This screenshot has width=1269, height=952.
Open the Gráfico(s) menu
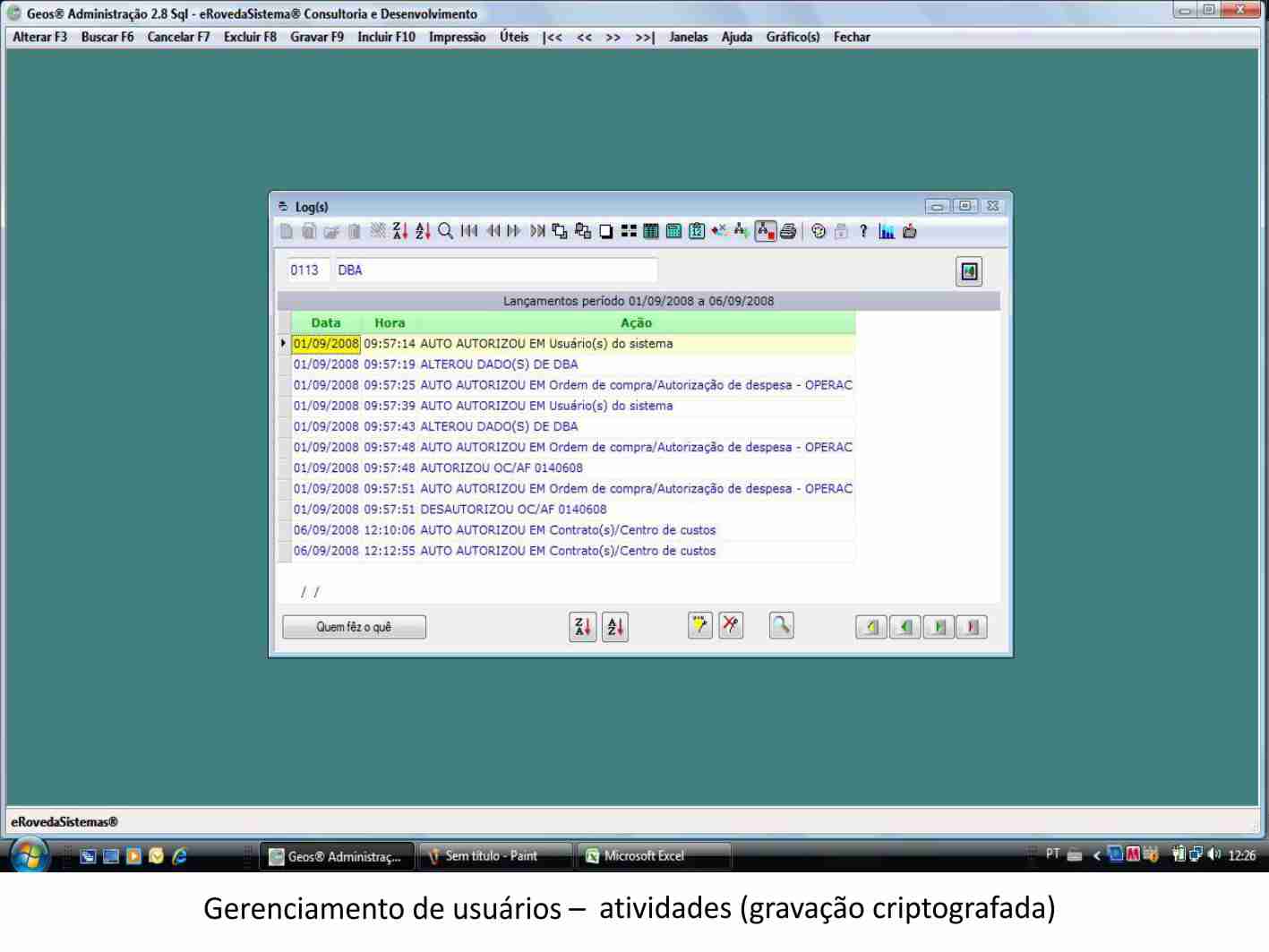point(793,37)
